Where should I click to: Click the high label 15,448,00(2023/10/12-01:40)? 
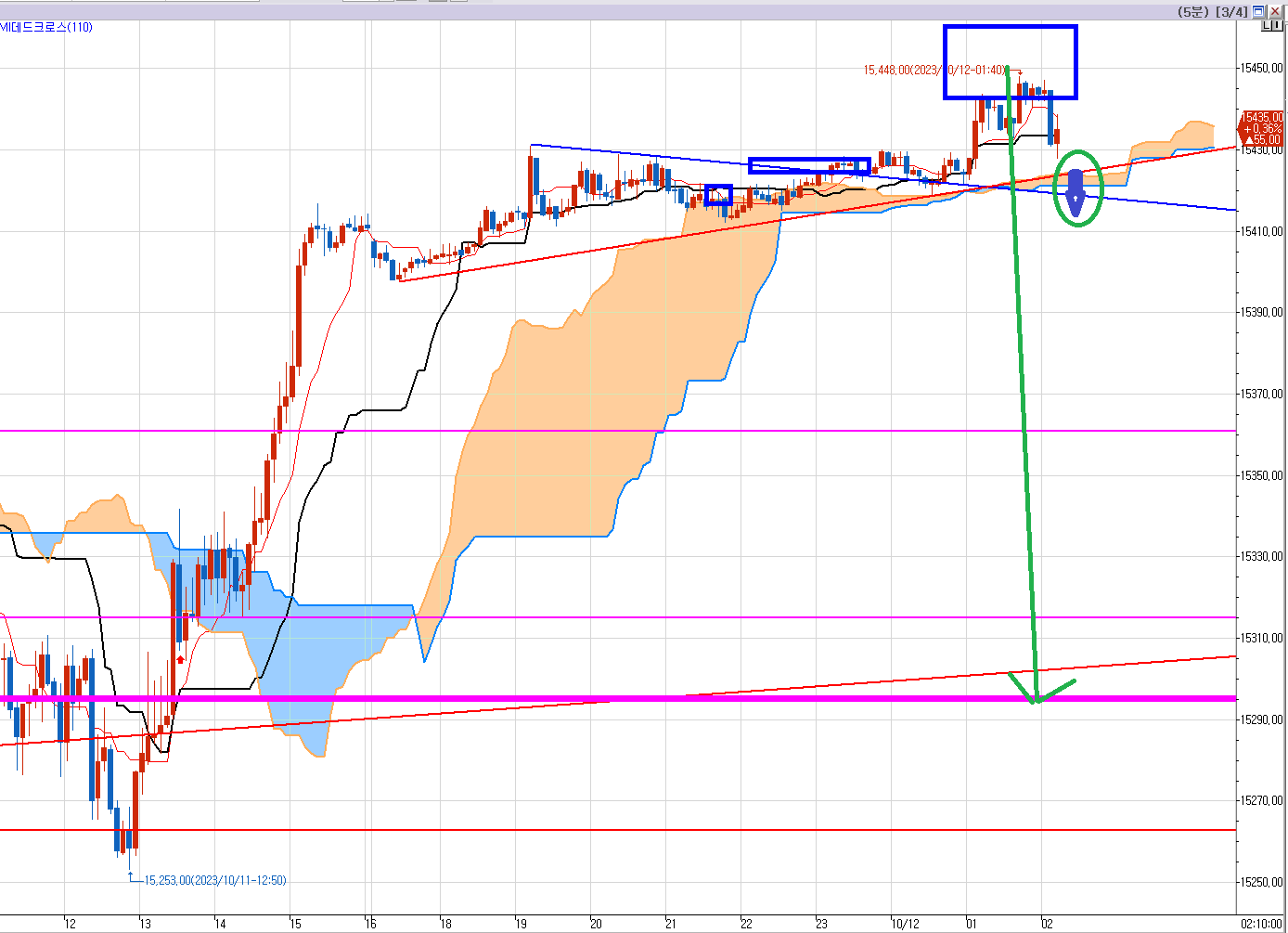(935, 70)
